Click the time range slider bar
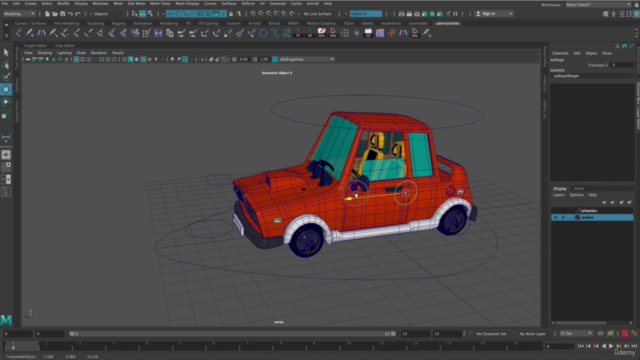Screen dimensions: 640x360 point(232,334)
